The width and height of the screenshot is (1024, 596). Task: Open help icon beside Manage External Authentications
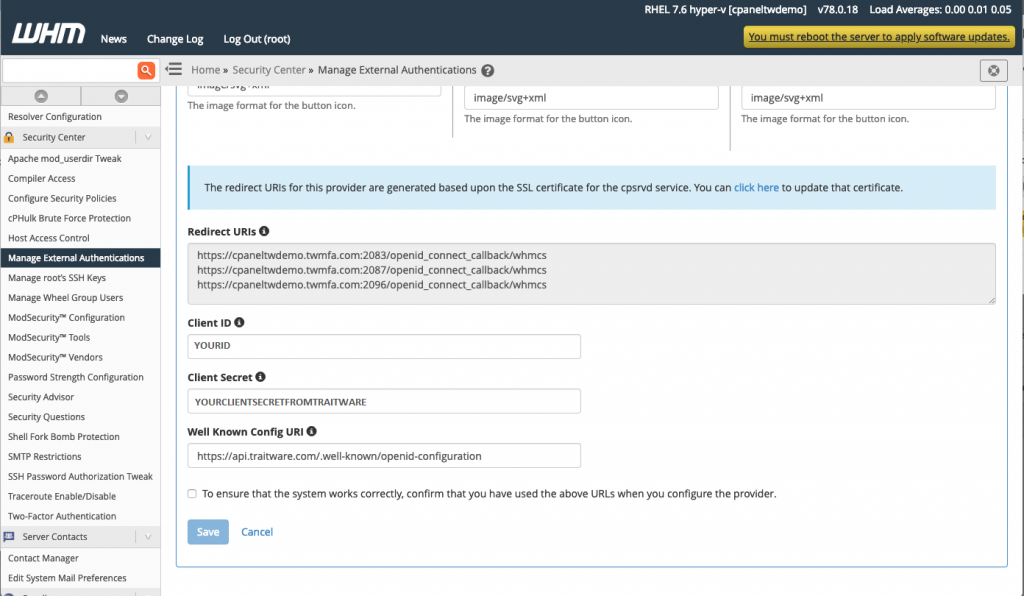488,71
